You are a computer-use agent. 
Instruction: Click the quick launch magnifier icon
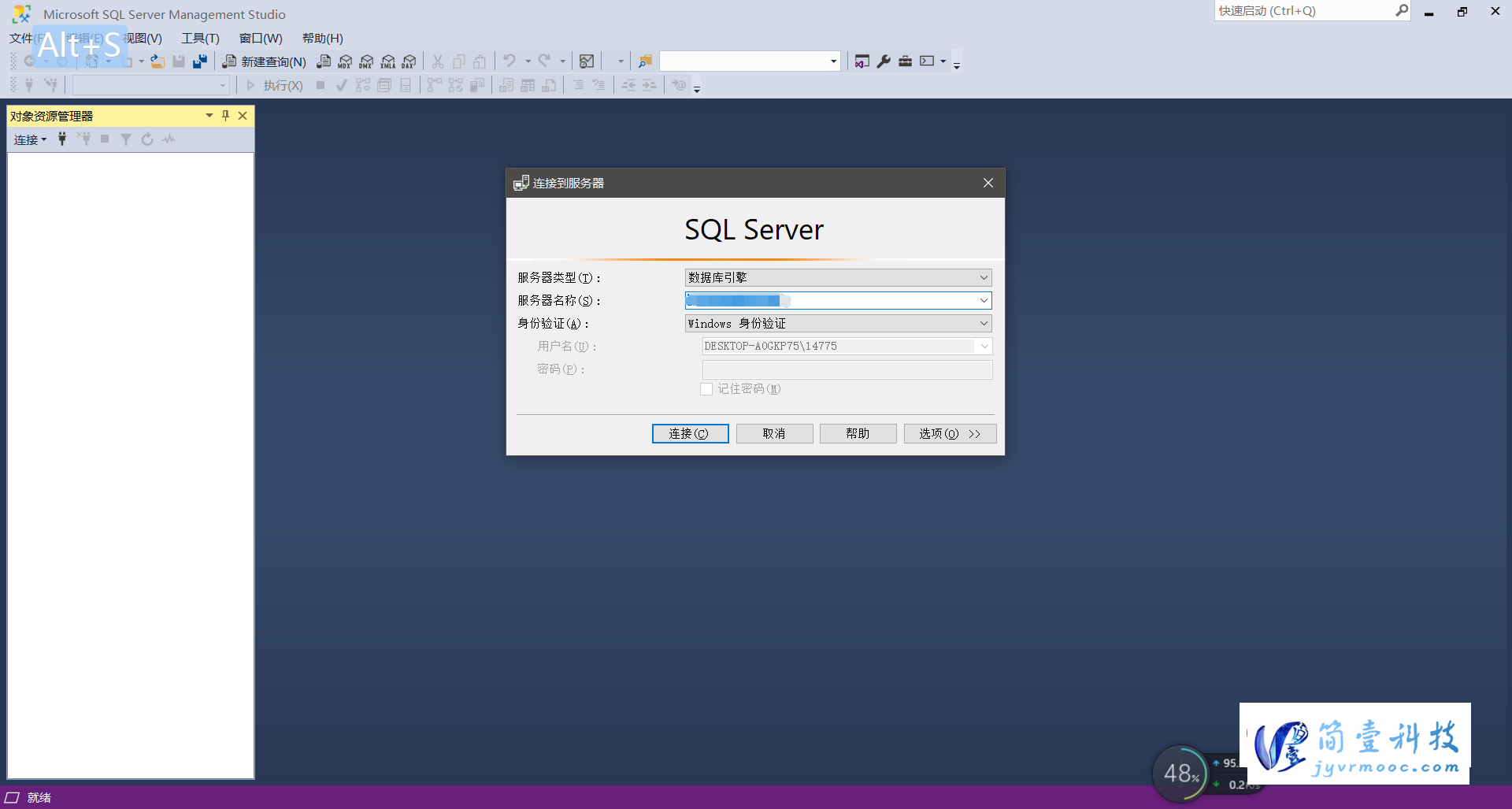pyautogui.click(x=1402, y=10)
